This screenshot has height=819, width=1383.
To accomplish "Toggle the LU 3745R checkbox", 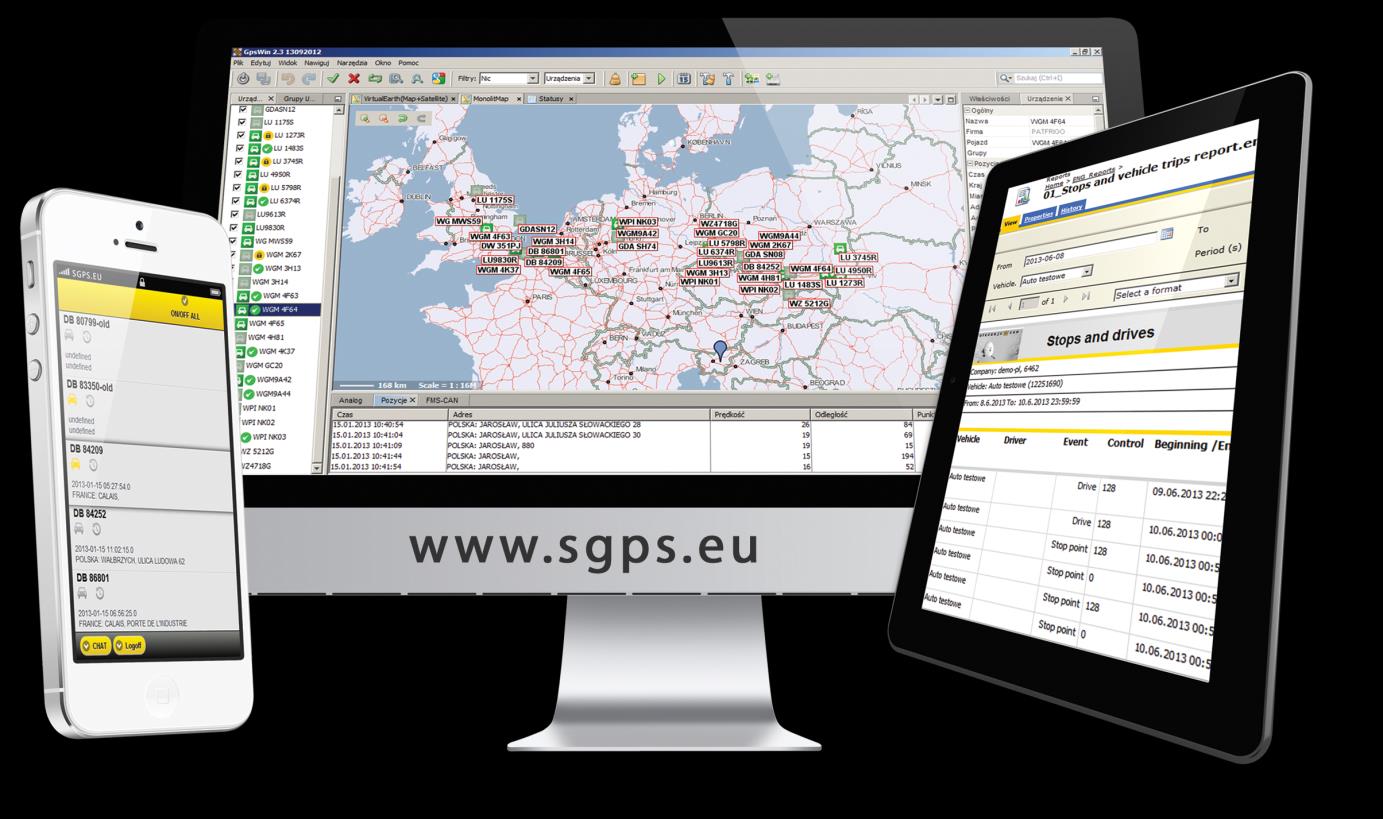I will tap(239, 160).
